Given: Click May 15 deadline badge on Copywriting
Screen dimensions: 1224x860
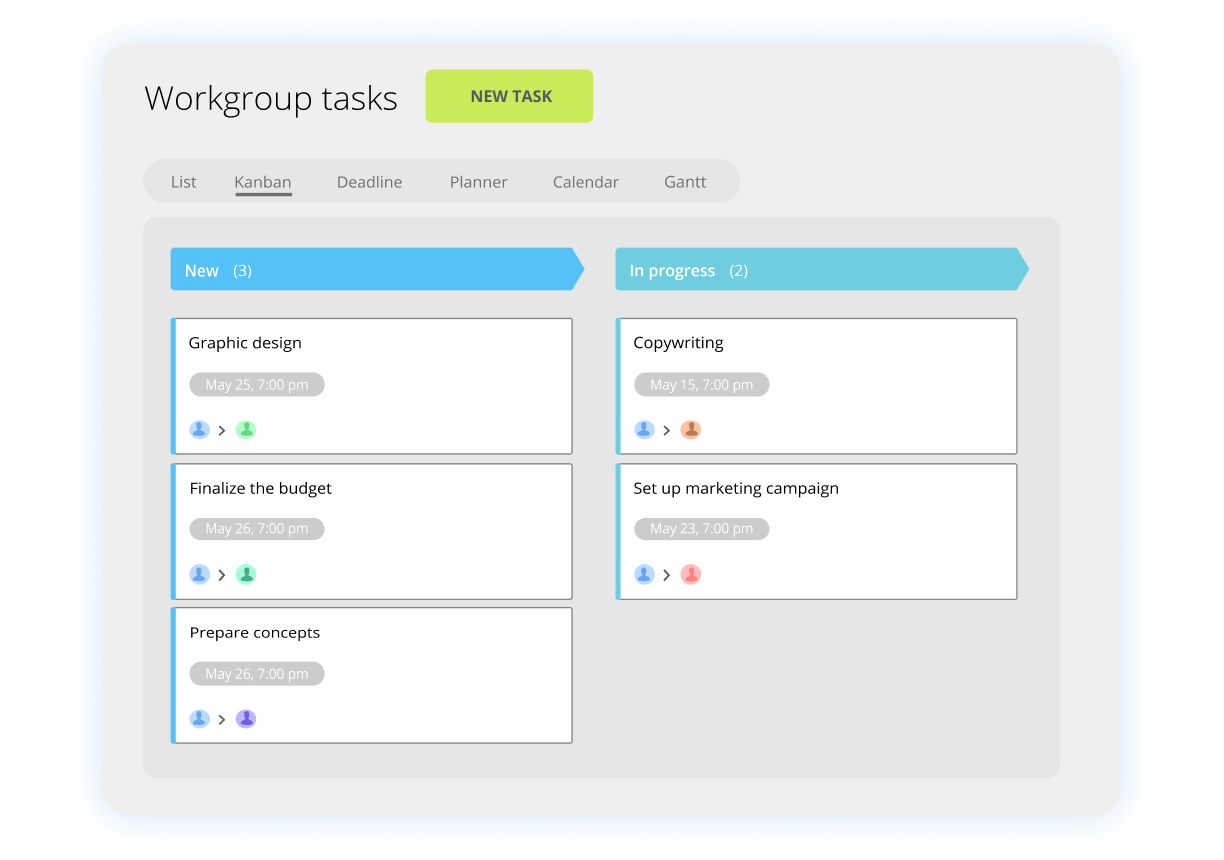Looking at the screenshot, I should (701, 385).
